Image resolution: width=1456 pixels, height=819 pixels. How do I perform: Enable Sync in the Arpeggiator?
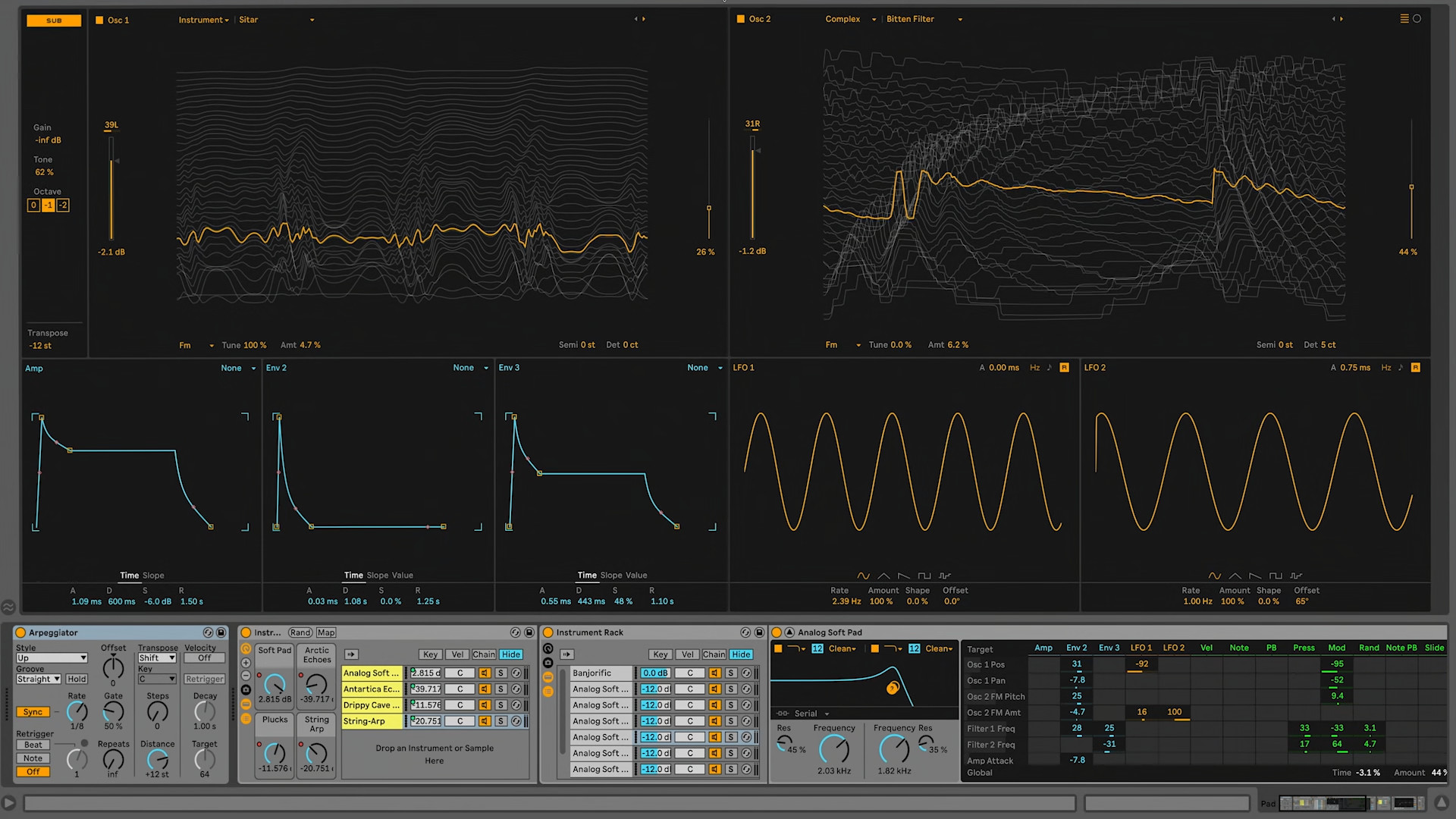tap(33, 711)
